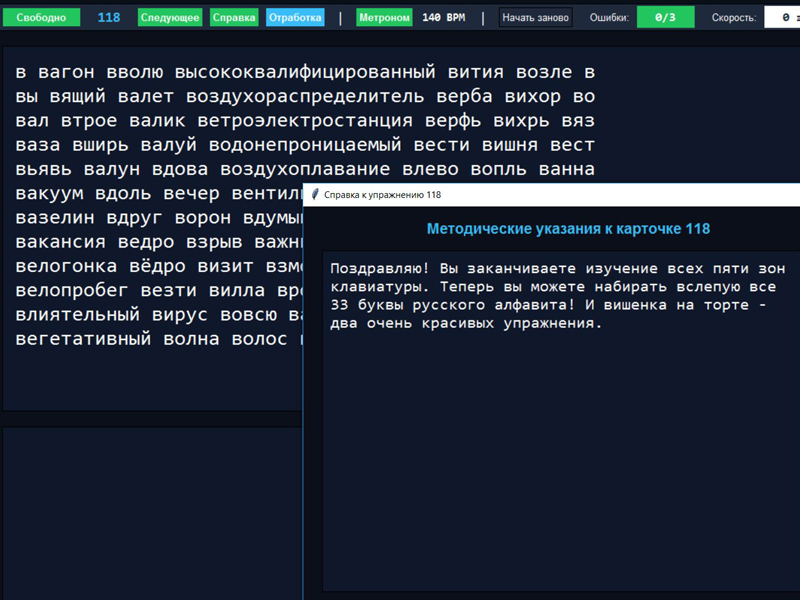The image size is (800, 600).
Task: Click the word "вегетативный"
Action: 83,339
